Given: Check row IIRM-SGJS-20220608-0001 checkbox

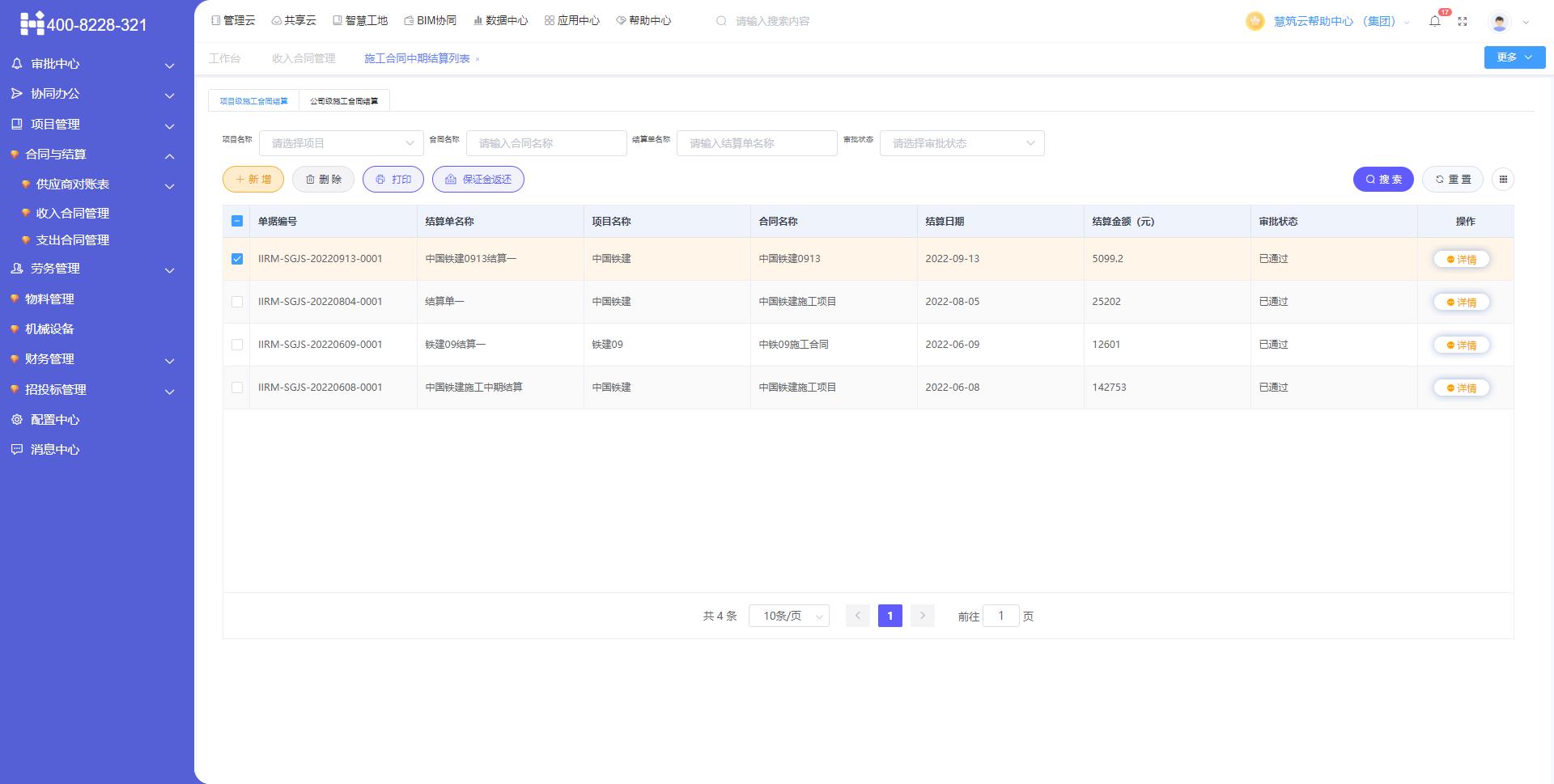Looking at the screenshot, I should [x=237, y=388].
